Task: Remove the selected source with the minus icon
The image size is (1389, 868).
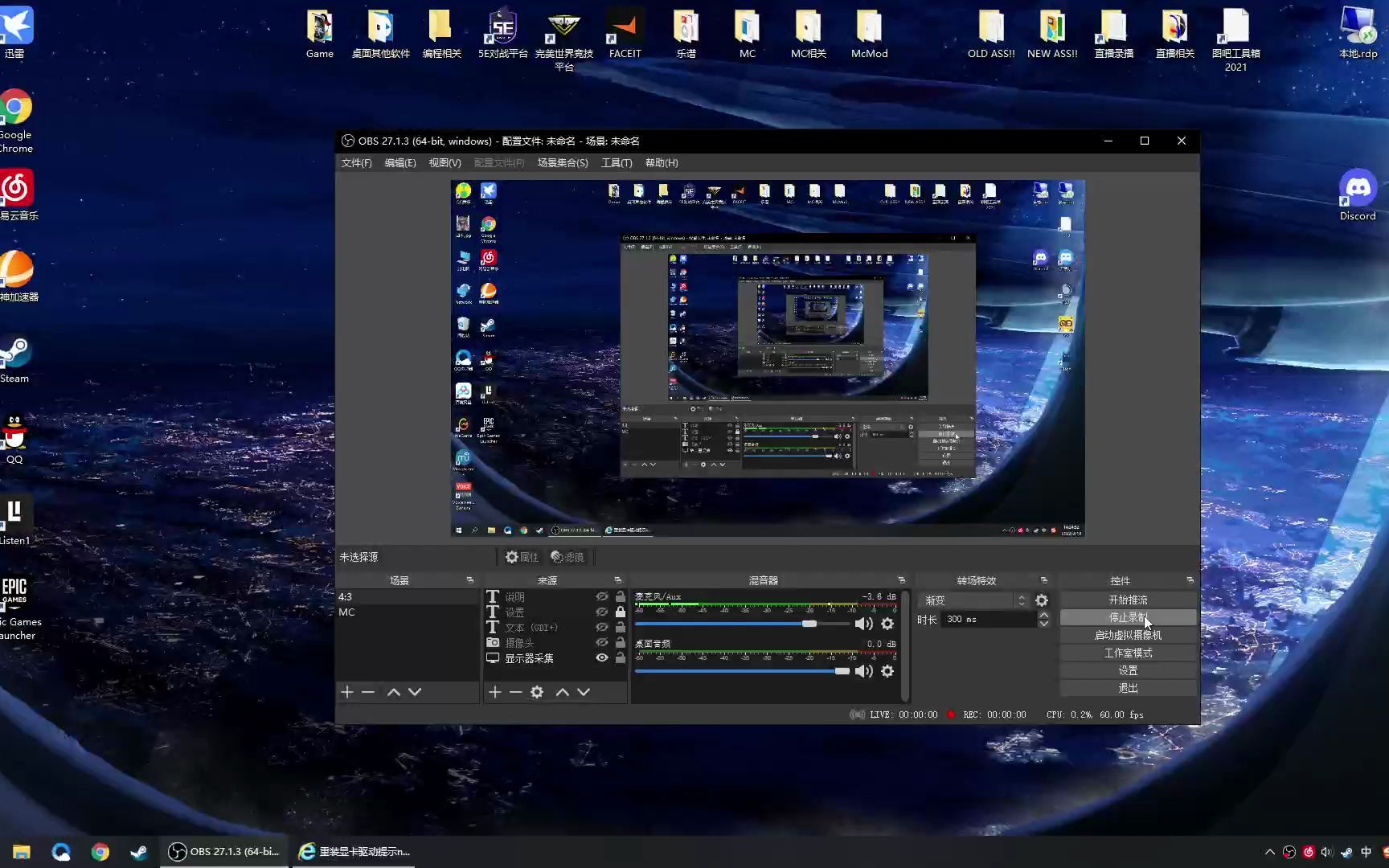Action: coord(516,692)
